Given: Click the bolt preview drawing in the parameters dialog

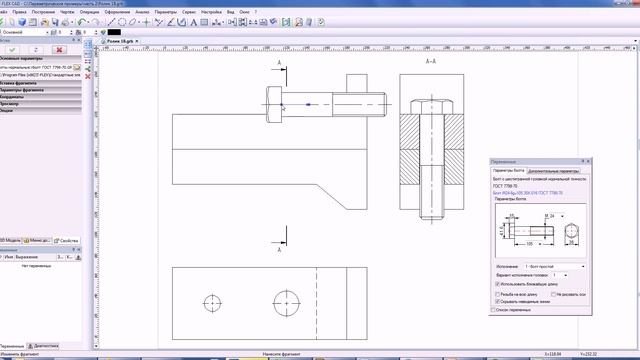Looking at the screenshot, I should tap(540, 231).
